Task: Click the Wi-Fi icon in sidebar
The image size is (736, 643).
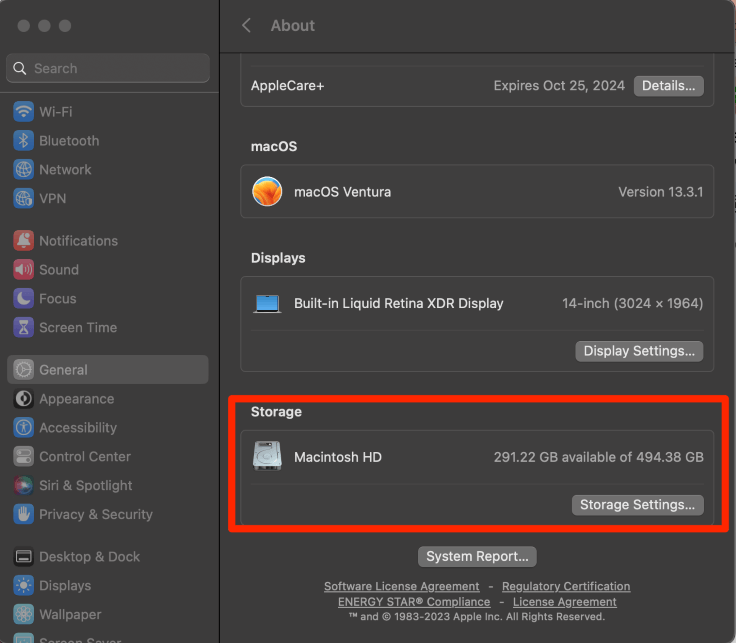Action: click(x=23, y=112)
